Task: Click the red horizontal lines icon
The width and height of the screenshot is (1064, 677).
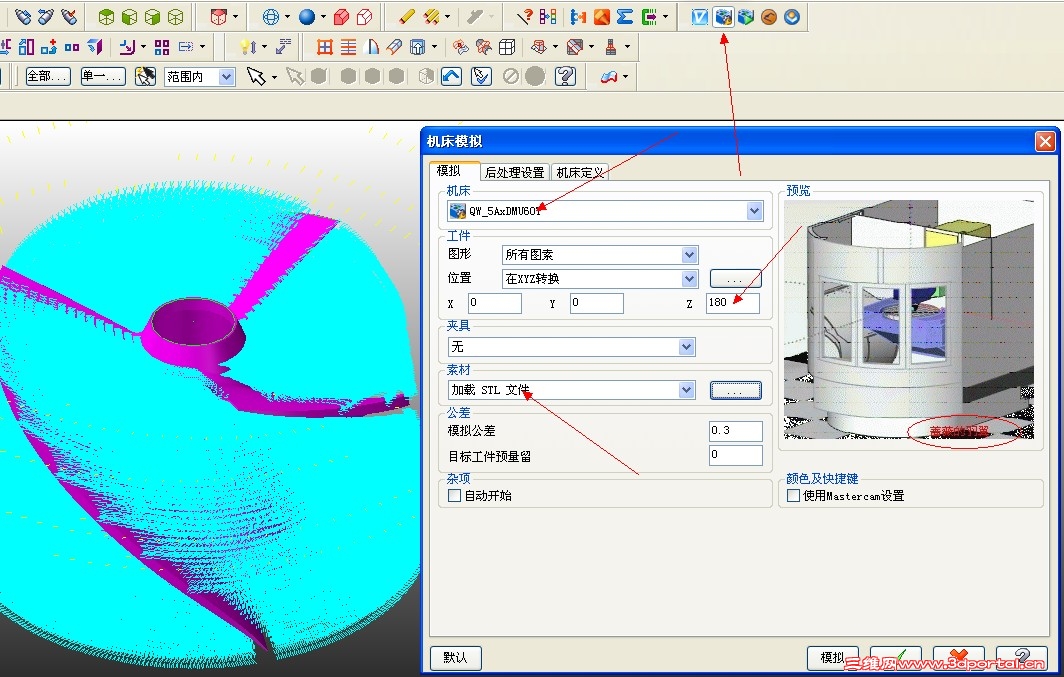Action: (348, 47)
